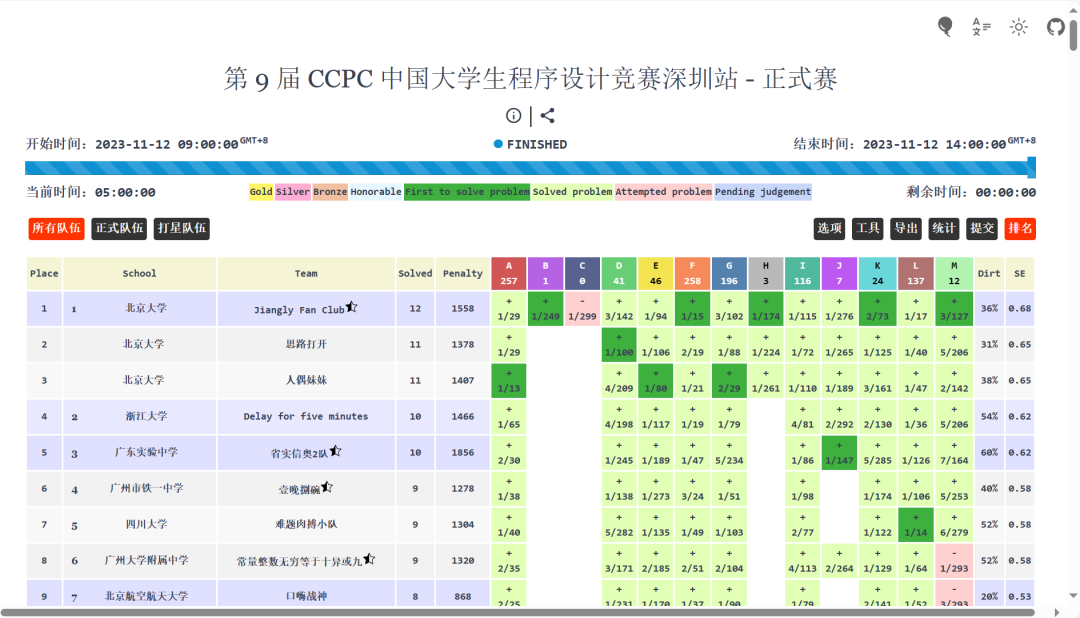Switch to the 排名 ranking view
Viewport: 1080px width, 618px height.
coord(1020,229)
